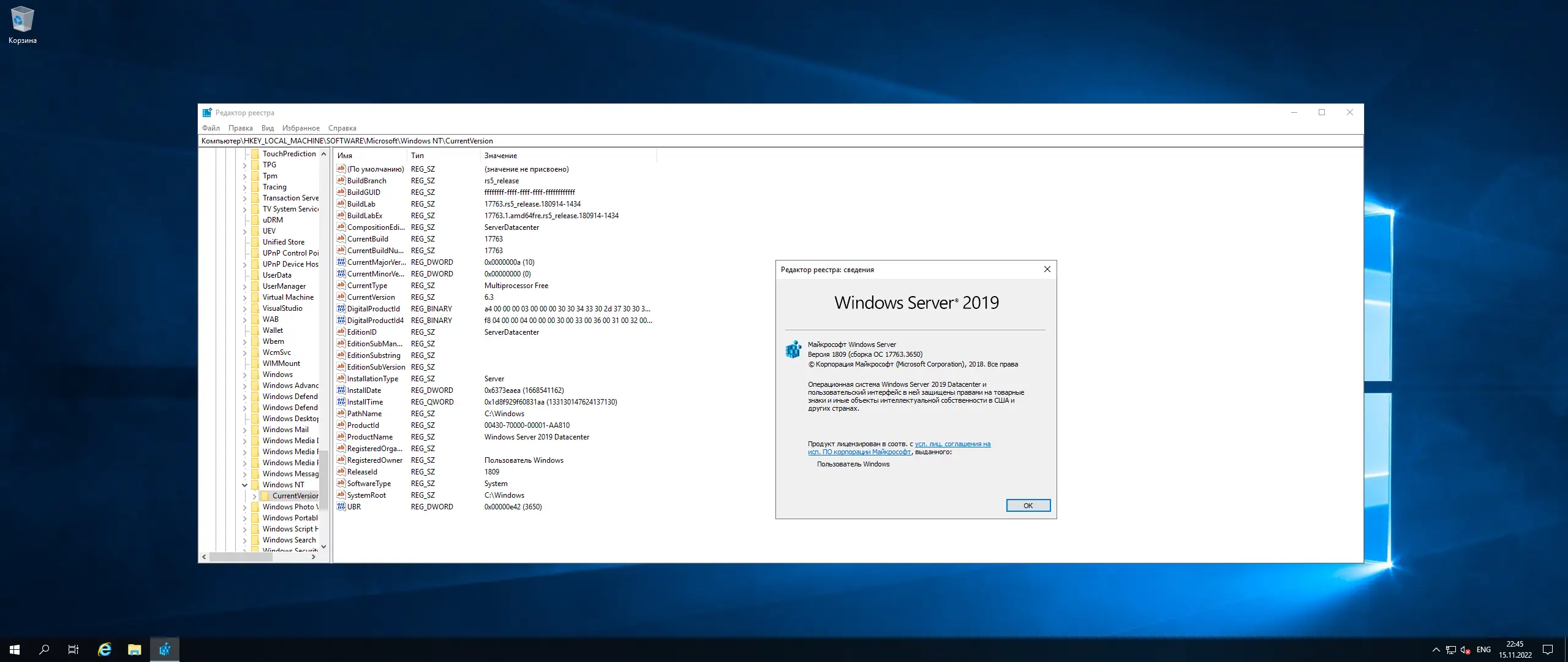Click the UBR DWORD value icon
1568x662 pixels.
(x=341, y=507)
